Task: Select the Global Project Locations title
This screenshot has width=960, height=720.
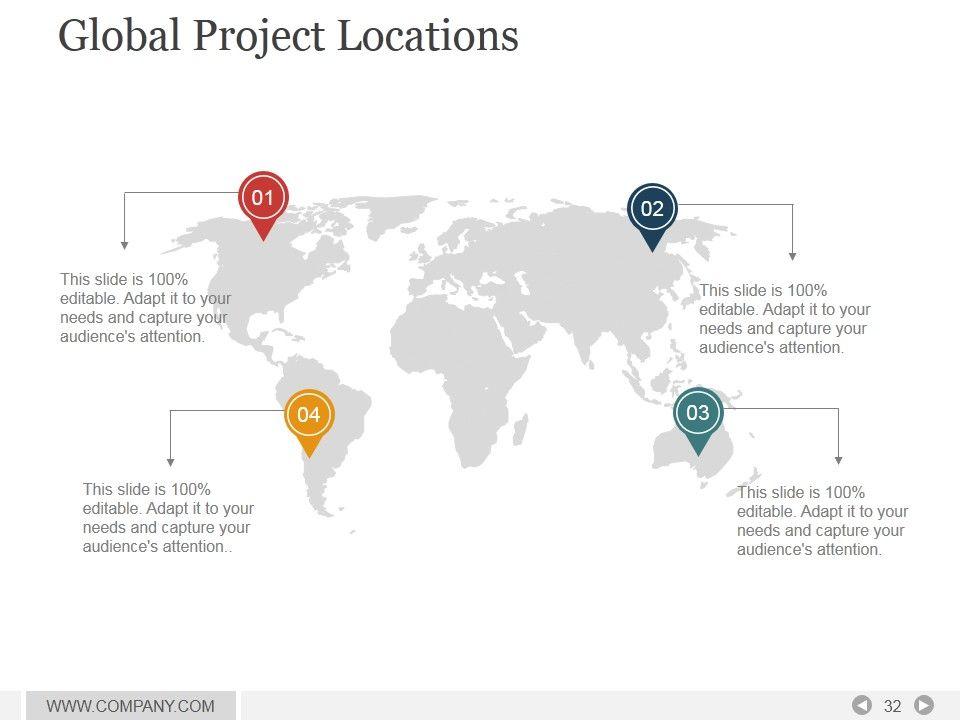Action: click(288, 36)
